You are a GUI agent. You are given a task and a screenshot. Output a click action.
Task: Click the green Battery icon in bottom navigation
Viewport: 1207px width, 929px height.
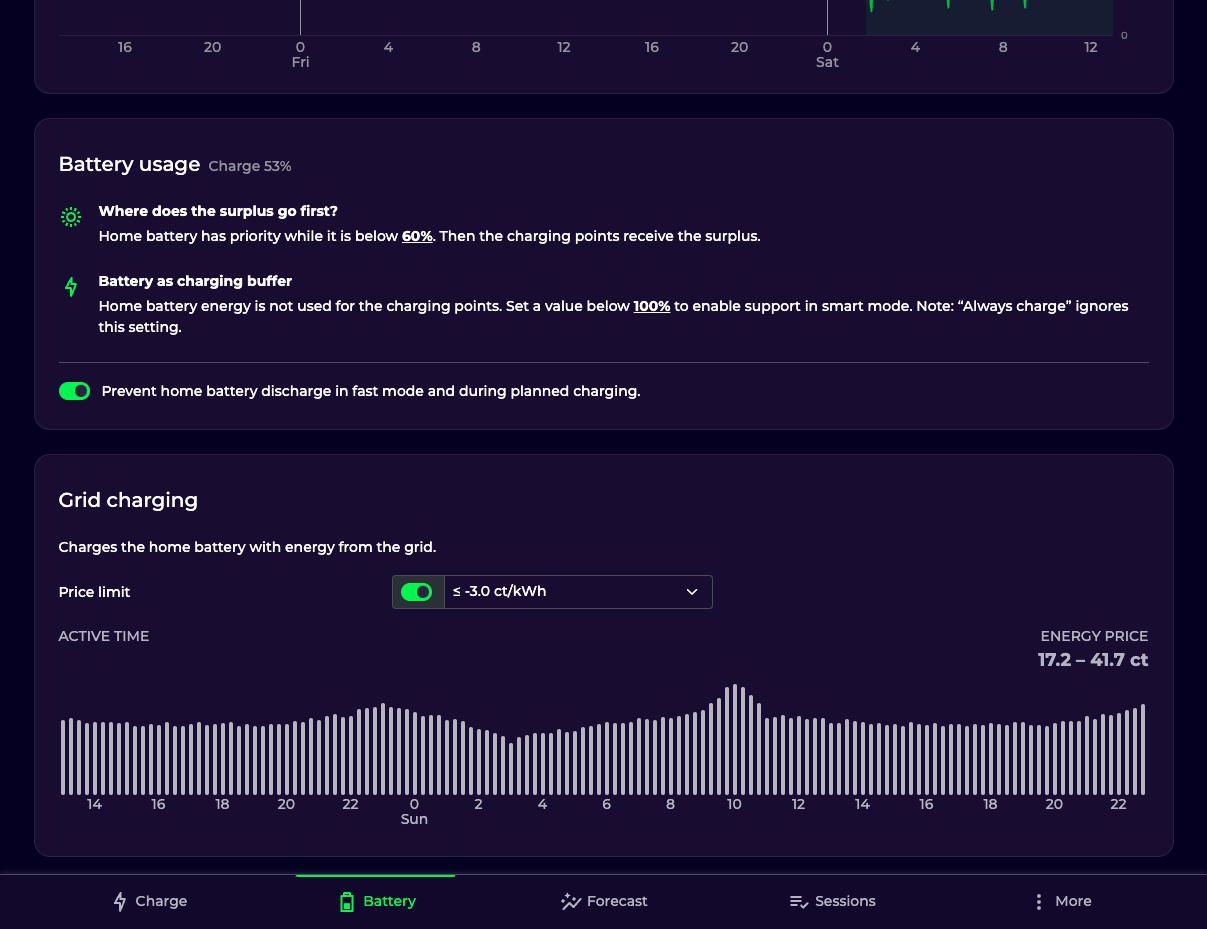click(347, 902)
